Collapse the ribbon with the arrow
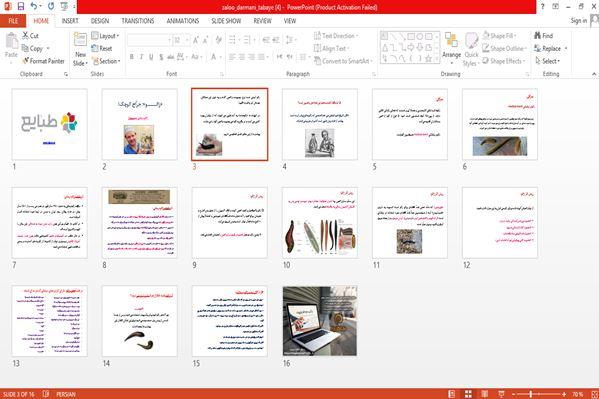The image size is (599, 399). (594, 74)
